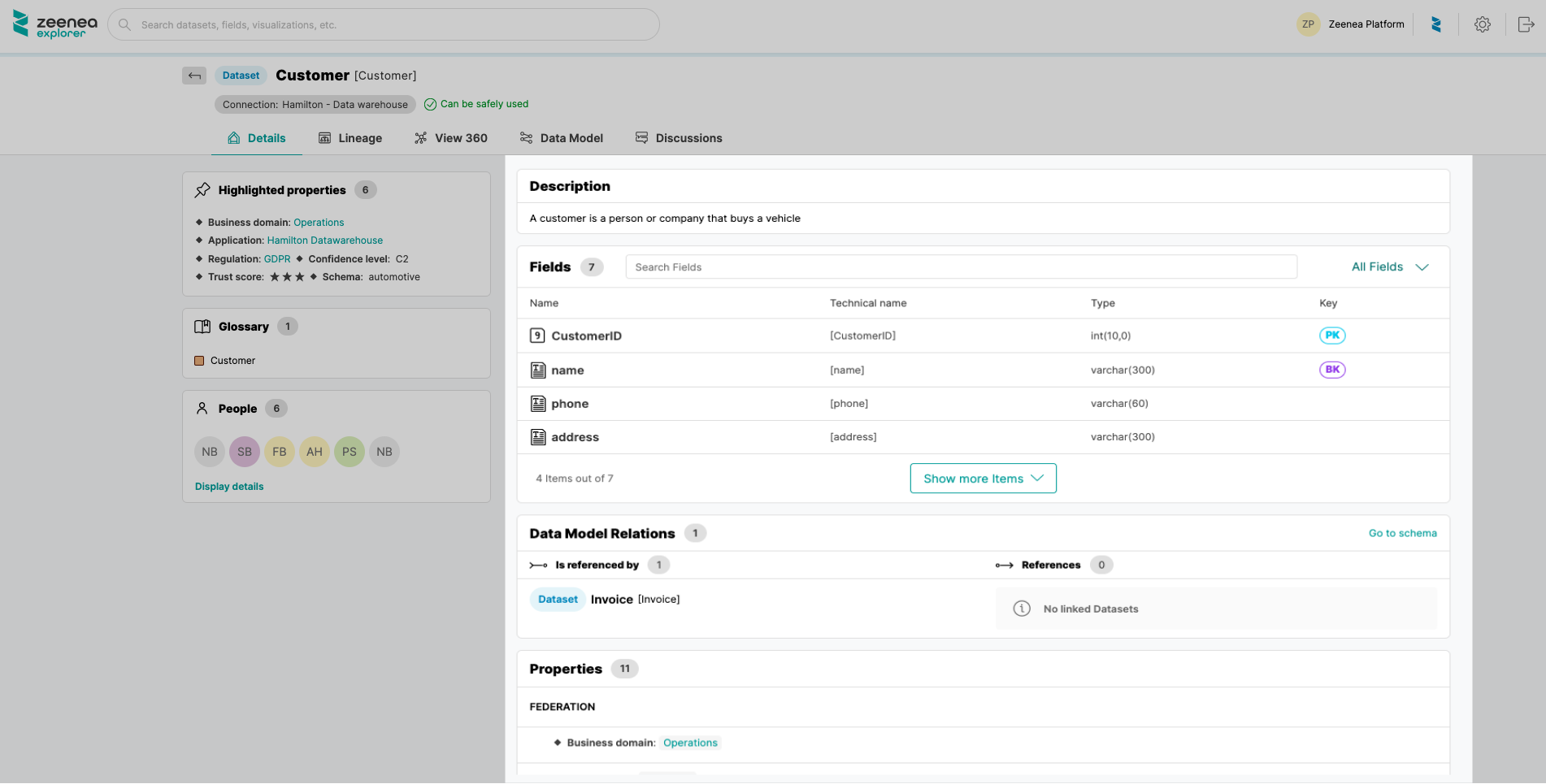This screenshot has width=1546, height=784.
Task: Click the varchar(60) type cell
Action: 1119,404
